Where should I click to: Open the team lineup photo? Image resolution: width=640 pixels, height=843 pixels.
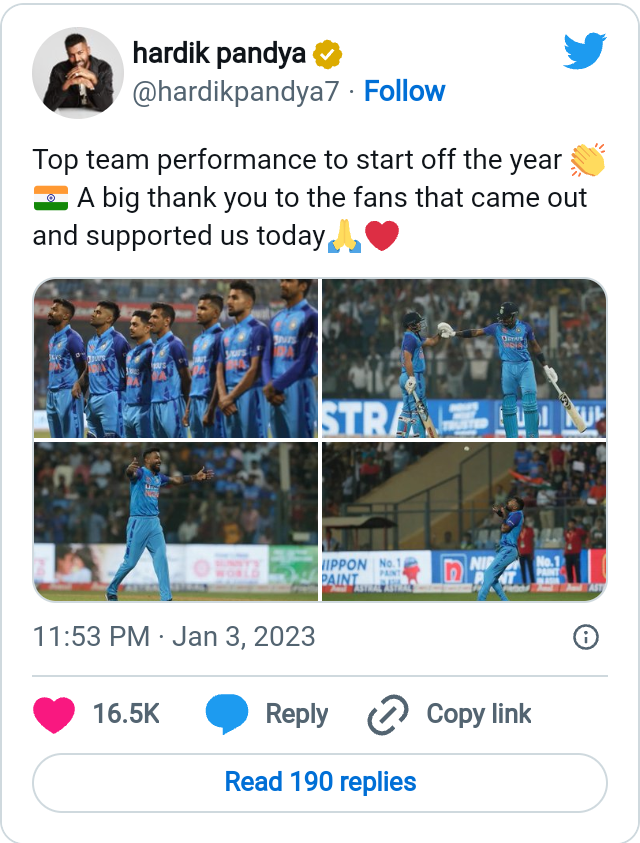click(x=175, y=358)
